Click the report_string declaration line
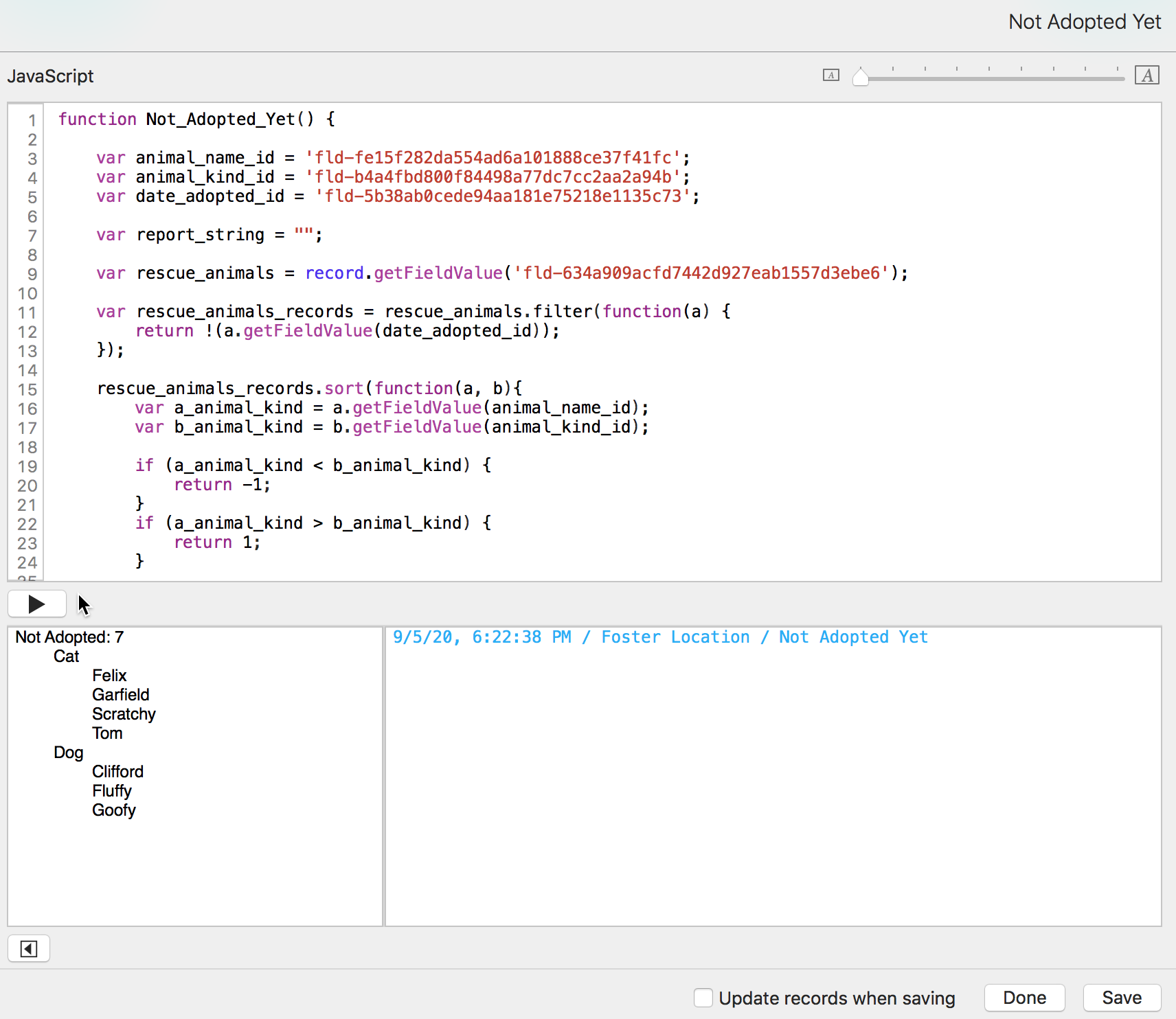The width and height of the screenshot is (1176, 1019). [x=210, y=235]
